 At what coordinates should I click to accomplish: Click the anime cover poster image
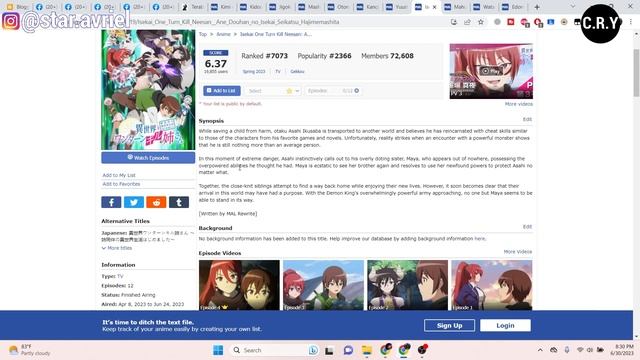(x=148, y=90)
